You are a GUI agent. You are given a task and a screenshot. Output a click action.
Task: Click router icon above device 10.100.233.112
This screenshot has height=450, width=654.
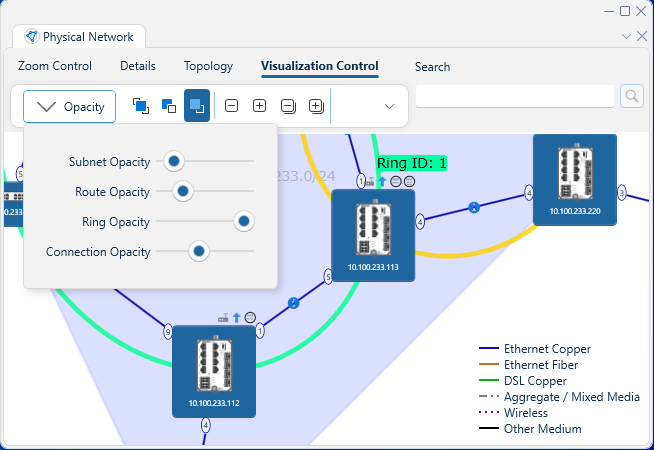(x=223, y=318)
